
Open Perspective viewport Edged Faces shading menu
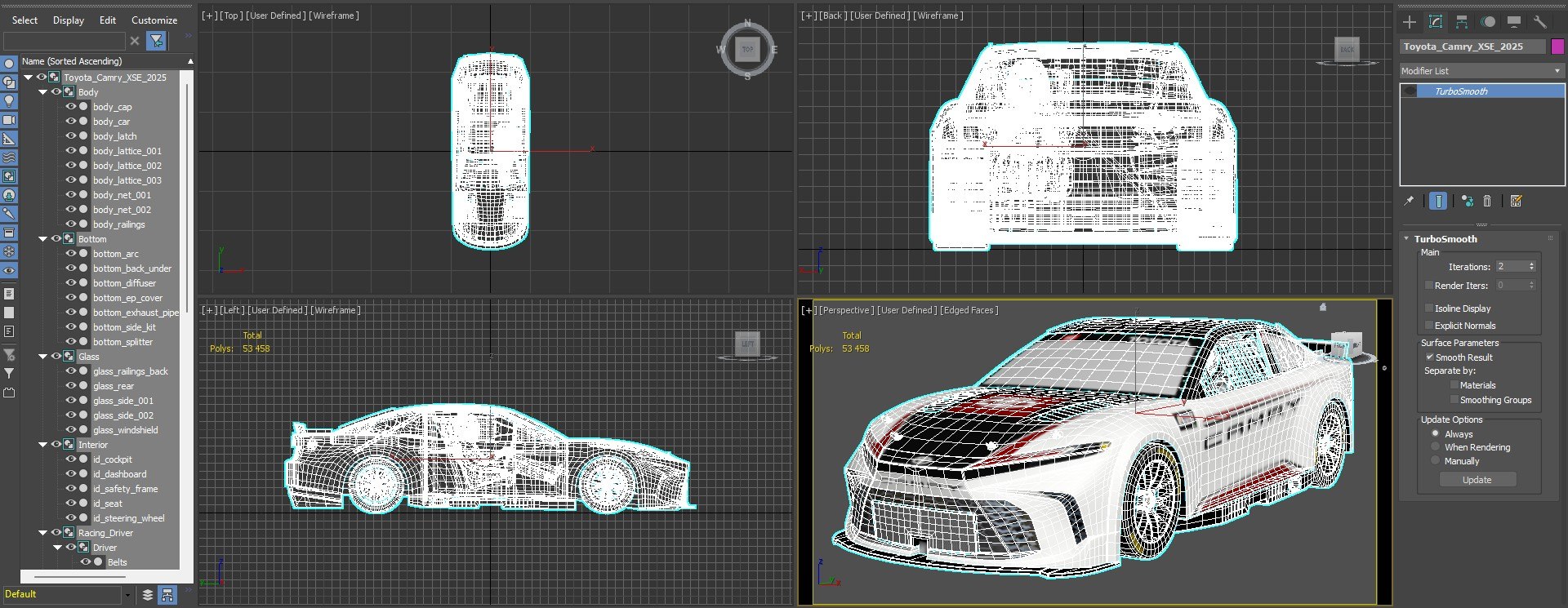point(969,310)
